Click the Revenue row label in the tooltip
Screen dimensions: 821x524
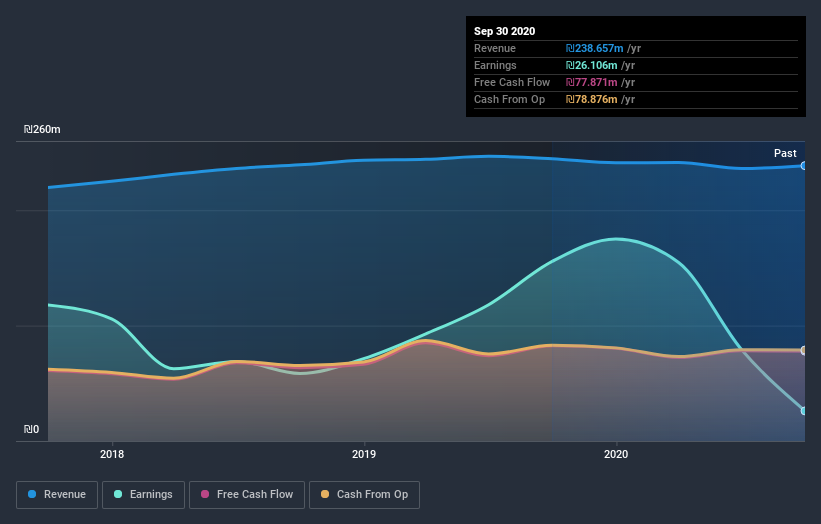click(x=495, y=48)
